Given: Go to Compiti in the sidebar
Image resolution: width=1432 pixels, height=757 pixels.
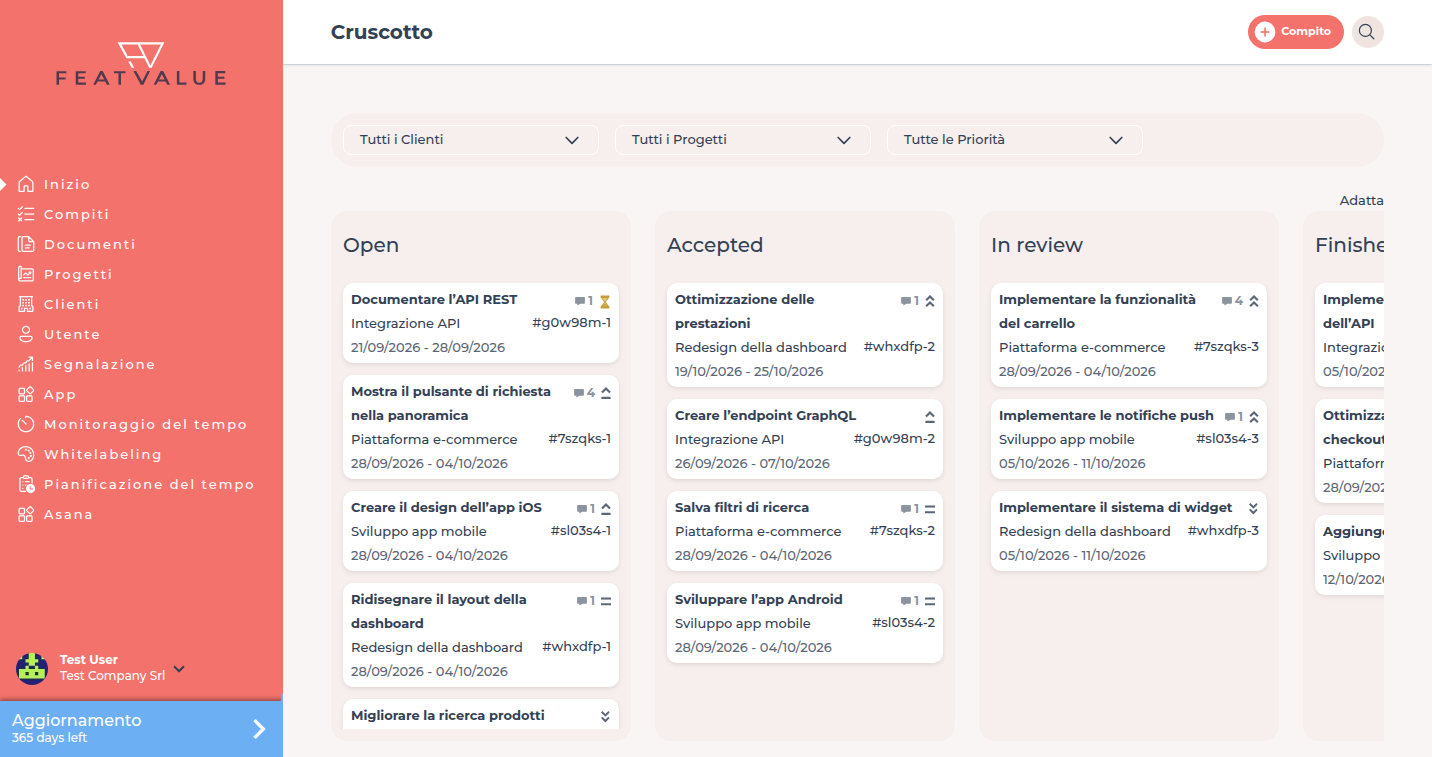Looking at the screenshot, I should click(76, 214).
